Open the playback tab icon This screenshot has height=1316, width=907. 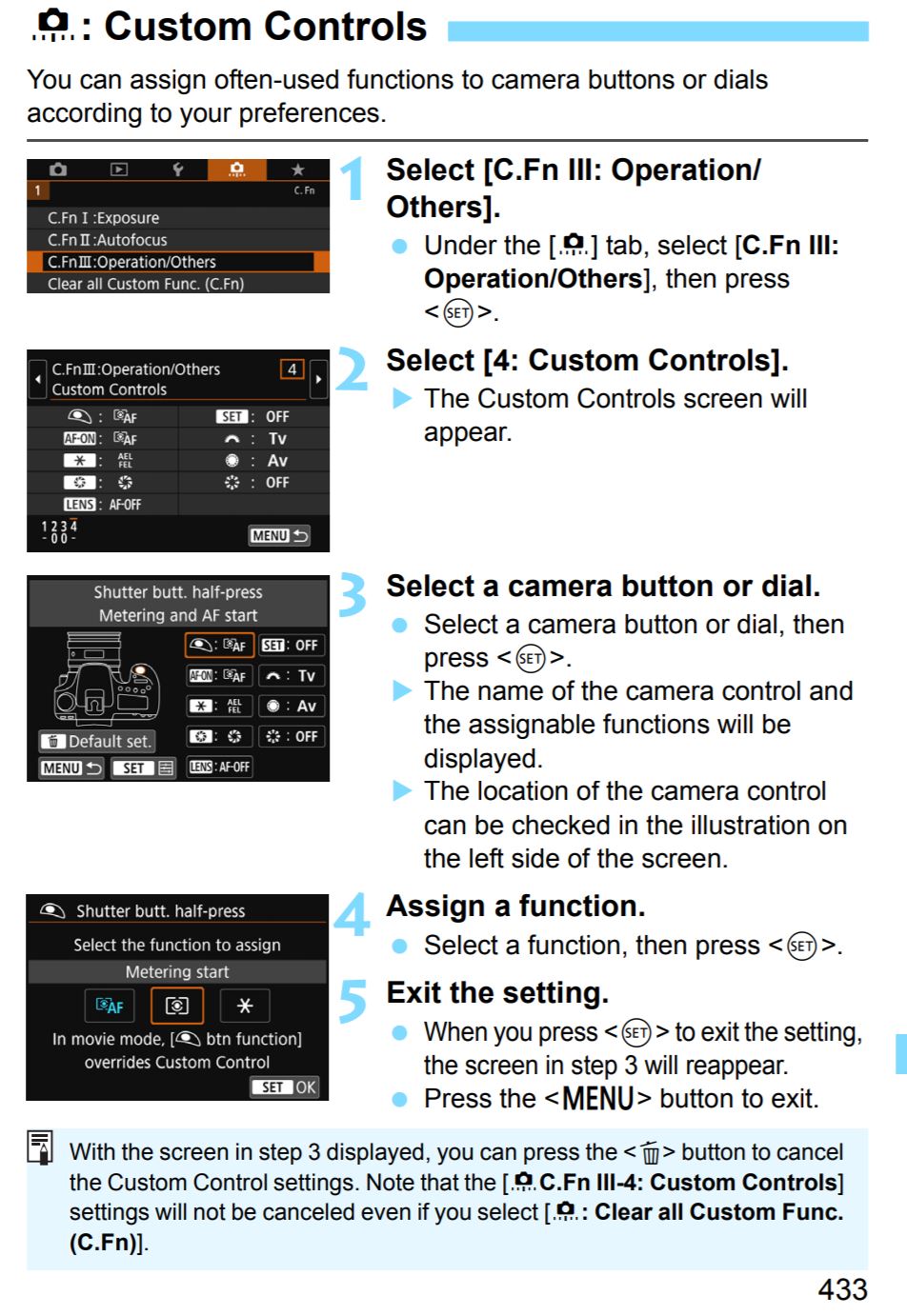coord(119,169)
